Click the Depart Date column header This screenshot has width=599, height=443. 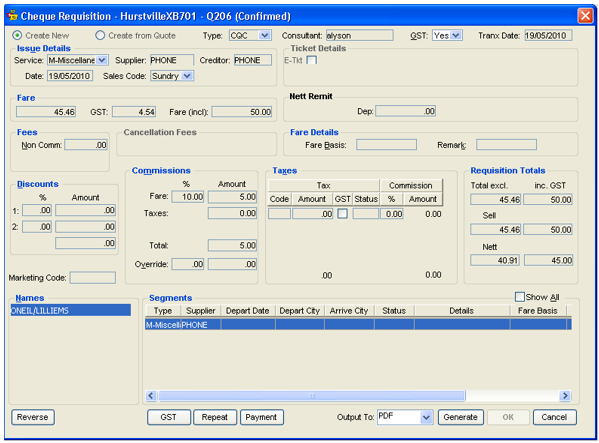248,310
